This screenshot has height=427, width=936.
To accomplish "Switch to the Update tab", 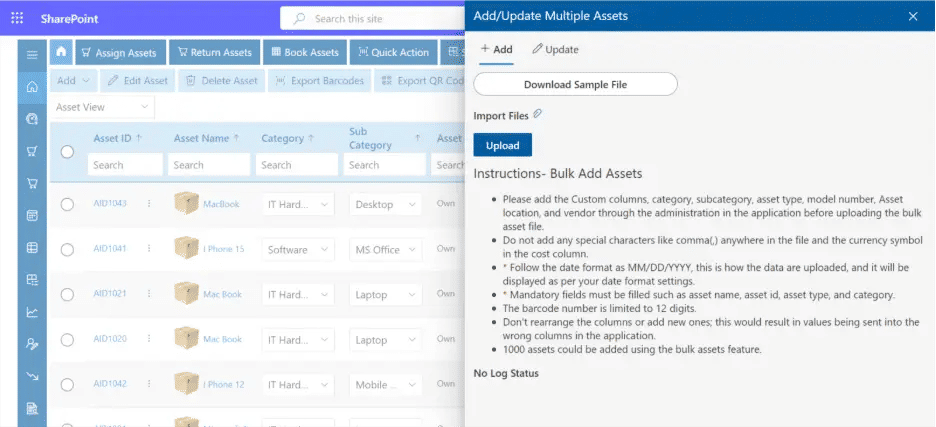I will 555,50.
